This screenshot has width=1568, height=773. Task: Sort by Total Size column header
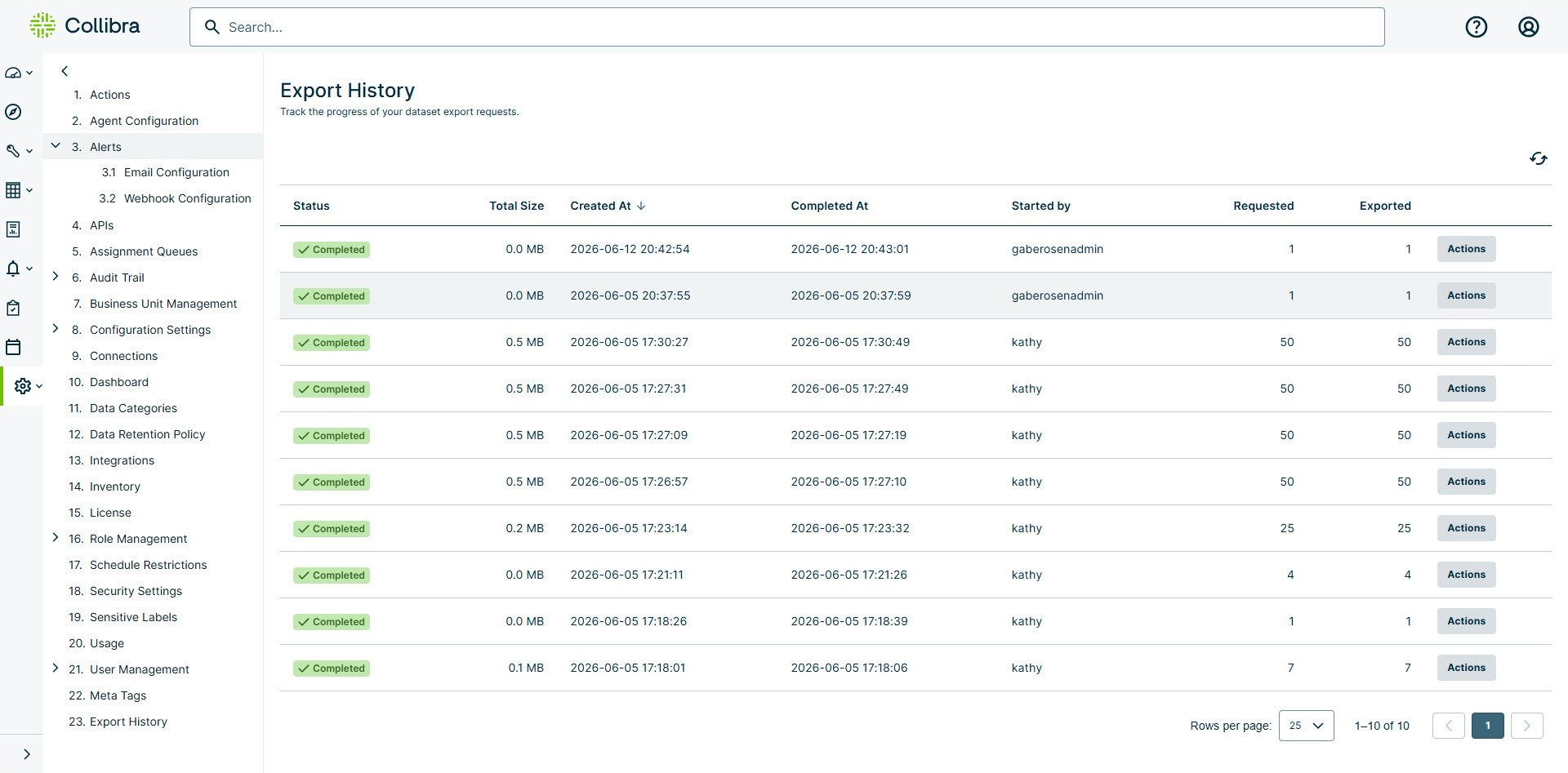pyautogui.click(x=516, y=206)
